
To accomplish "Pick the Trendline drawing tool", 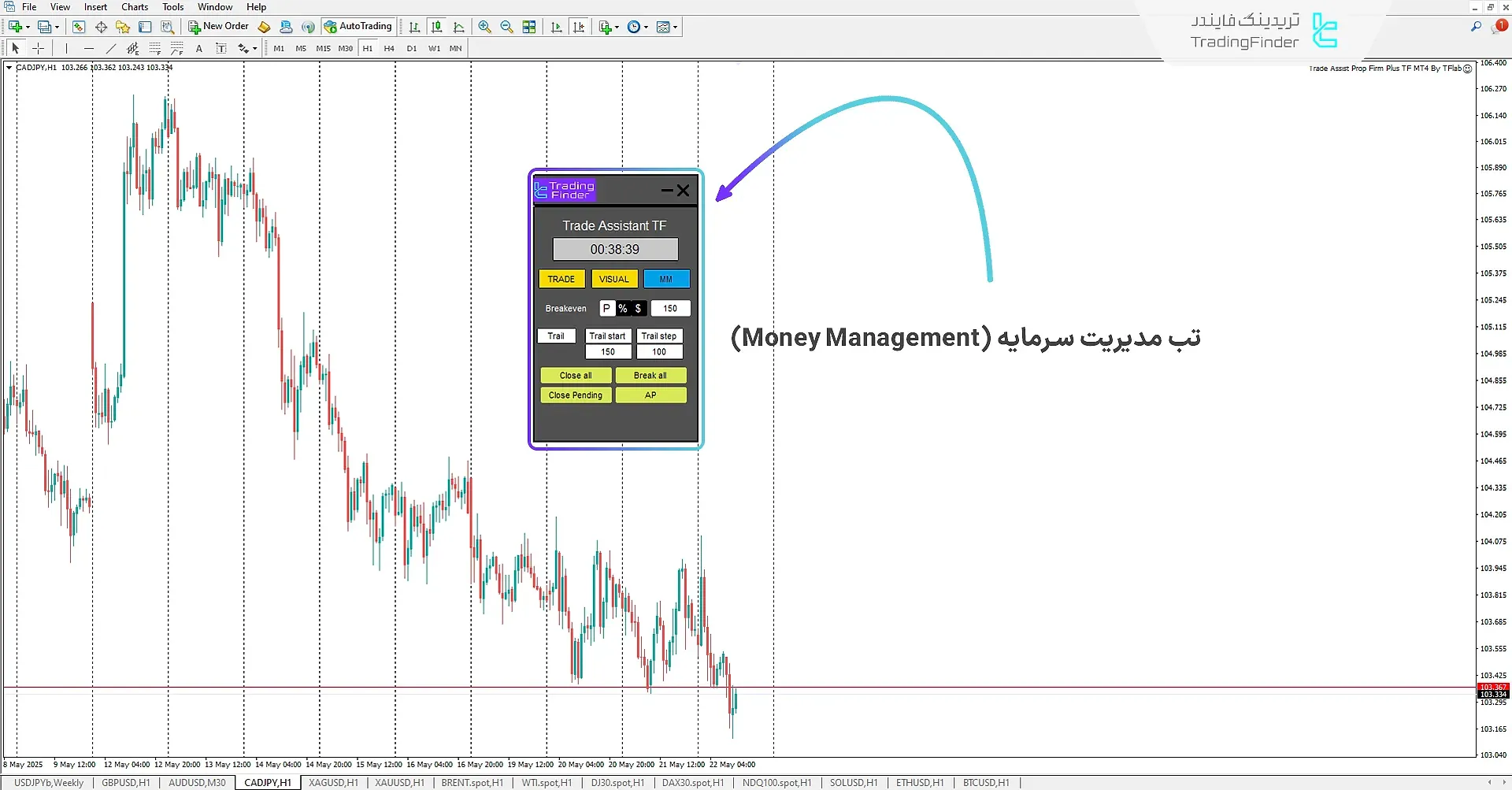I will tap(111, 49).
